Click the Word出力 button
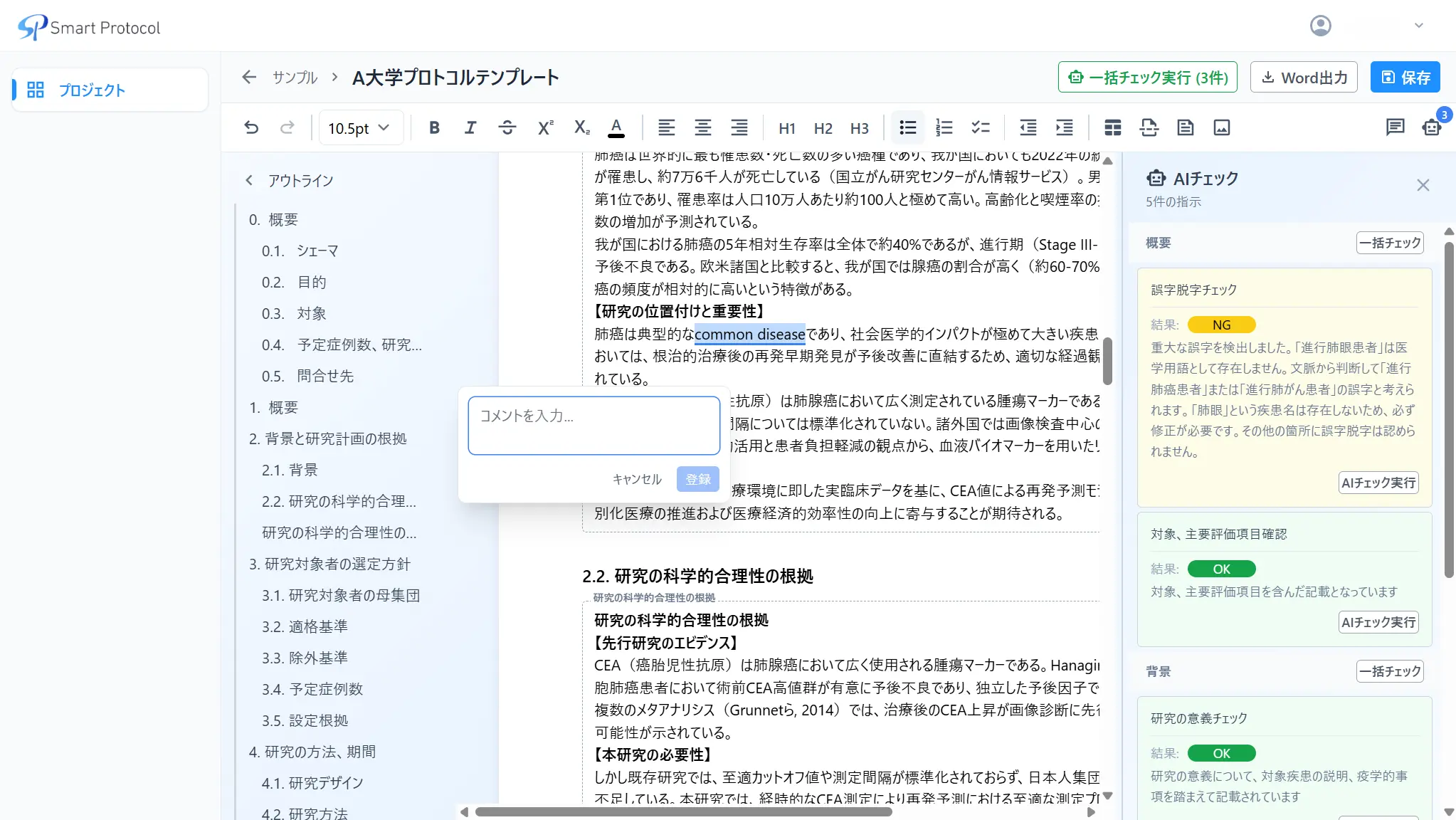This screenshot has width=1456, height=820. [1304, 77]
